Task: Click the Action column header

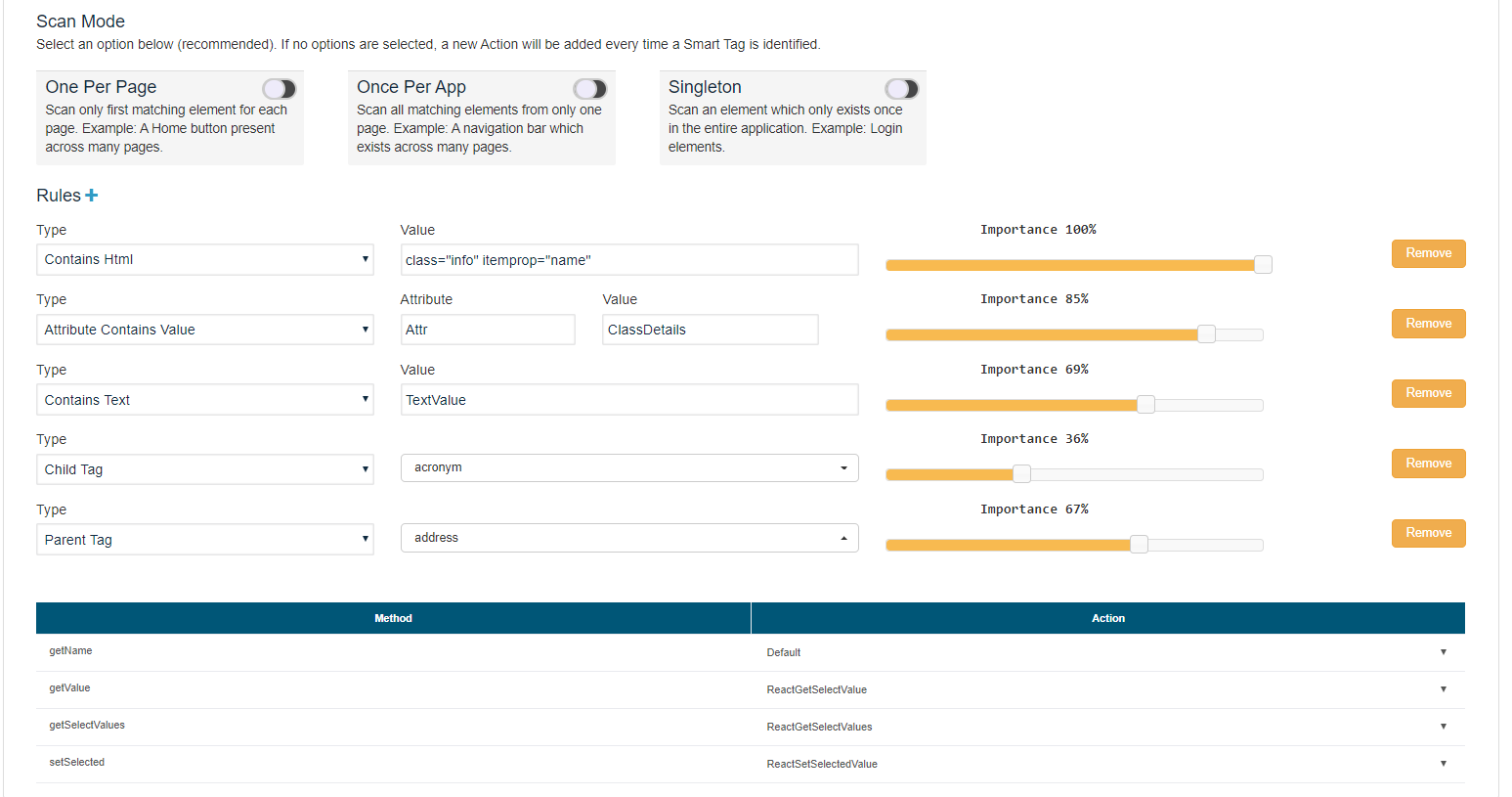Action: 1108,618
